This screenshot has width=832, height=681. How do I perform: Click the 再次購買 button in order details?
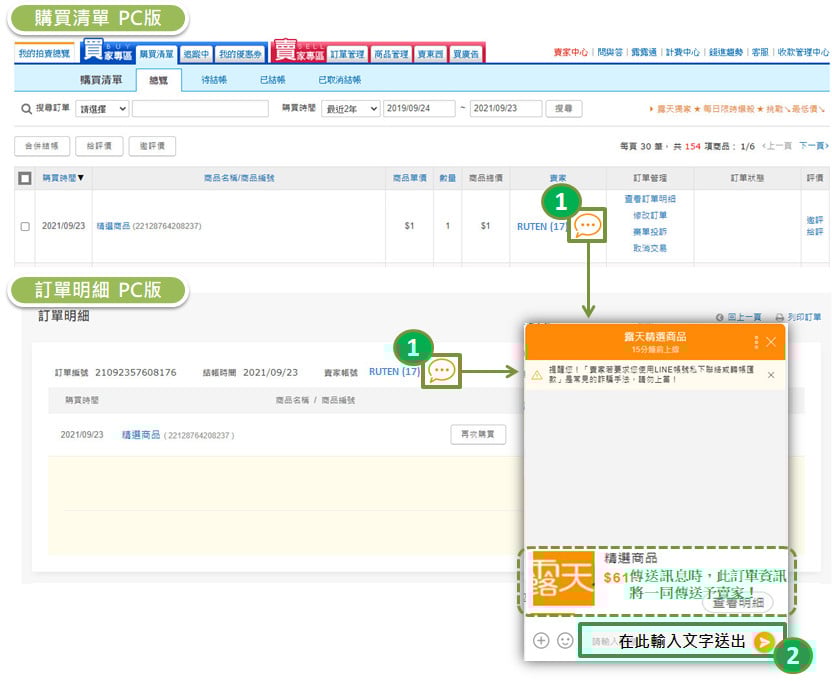(x=478, y=435)
